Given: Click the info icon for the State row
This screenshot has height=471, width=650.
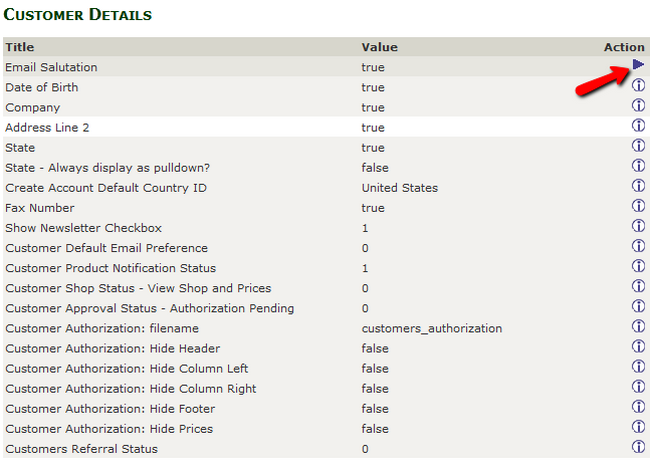Looking at the screenshot, I should [x=638, y=146].
